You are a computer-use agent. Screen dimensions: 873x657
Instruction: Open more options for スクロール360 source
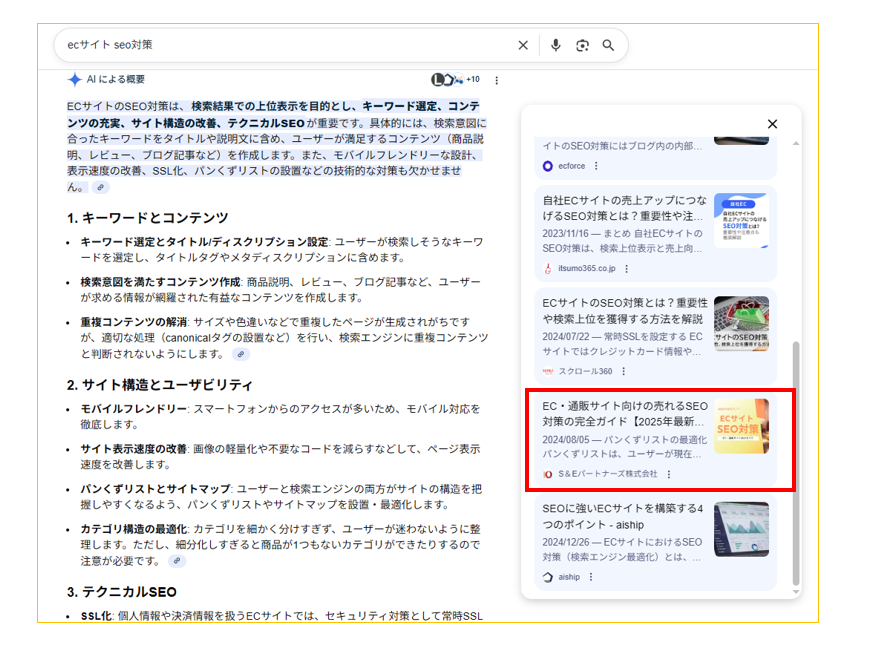click(624, 371)
